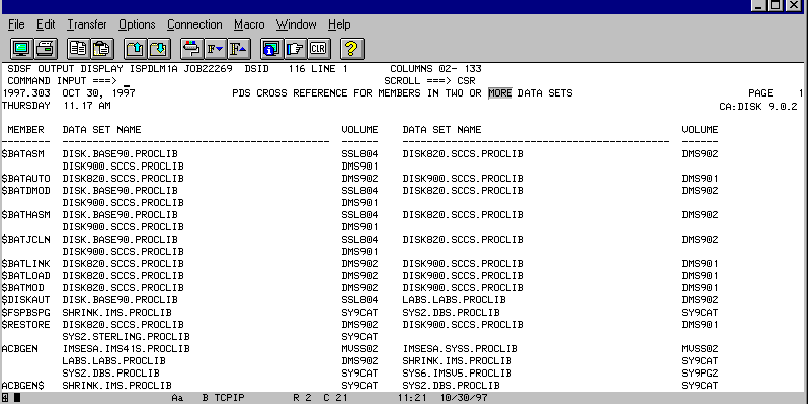Open the color remap toolbar icon
This screenshot has height=404, width=808.
(x=191, y=48)
